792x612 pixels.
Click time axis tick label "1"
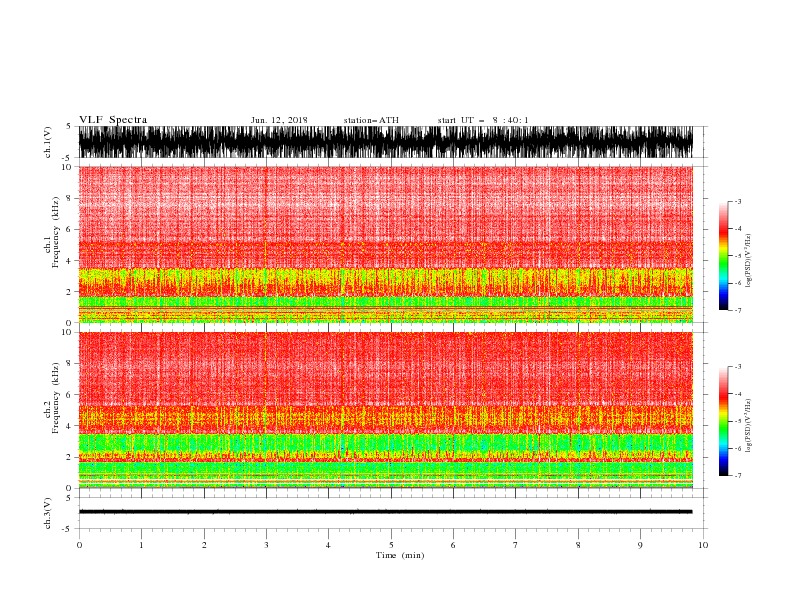[142, 545]
